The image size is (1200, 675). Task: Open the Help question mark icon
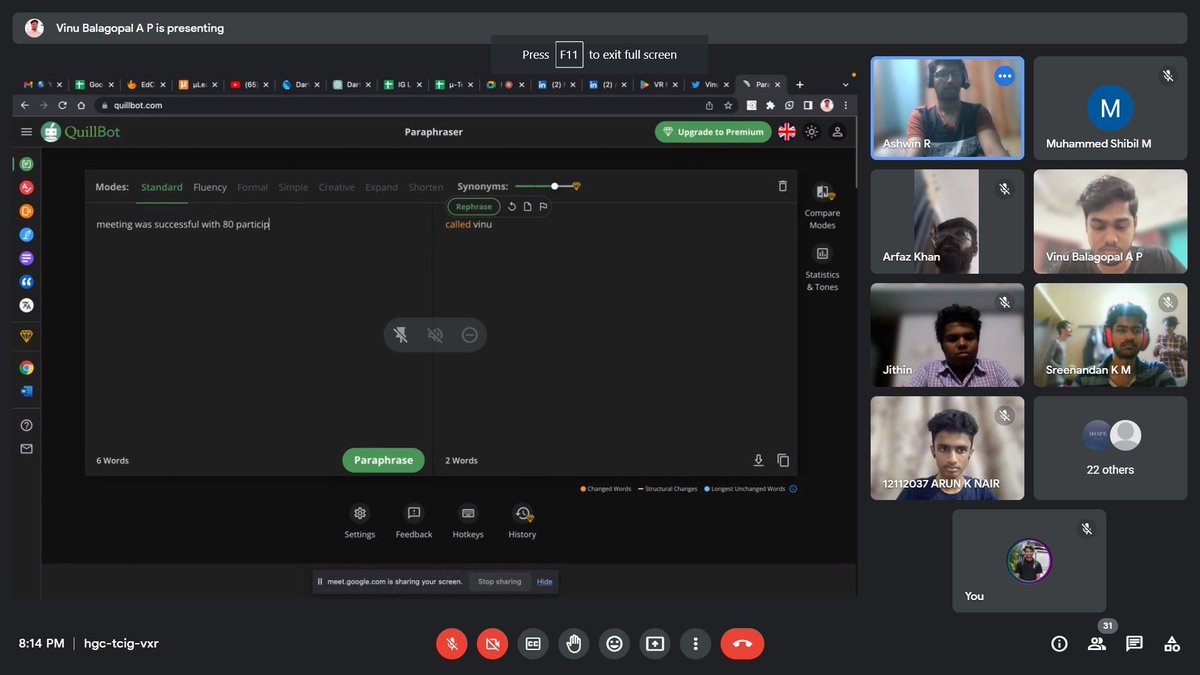point(27,425)
